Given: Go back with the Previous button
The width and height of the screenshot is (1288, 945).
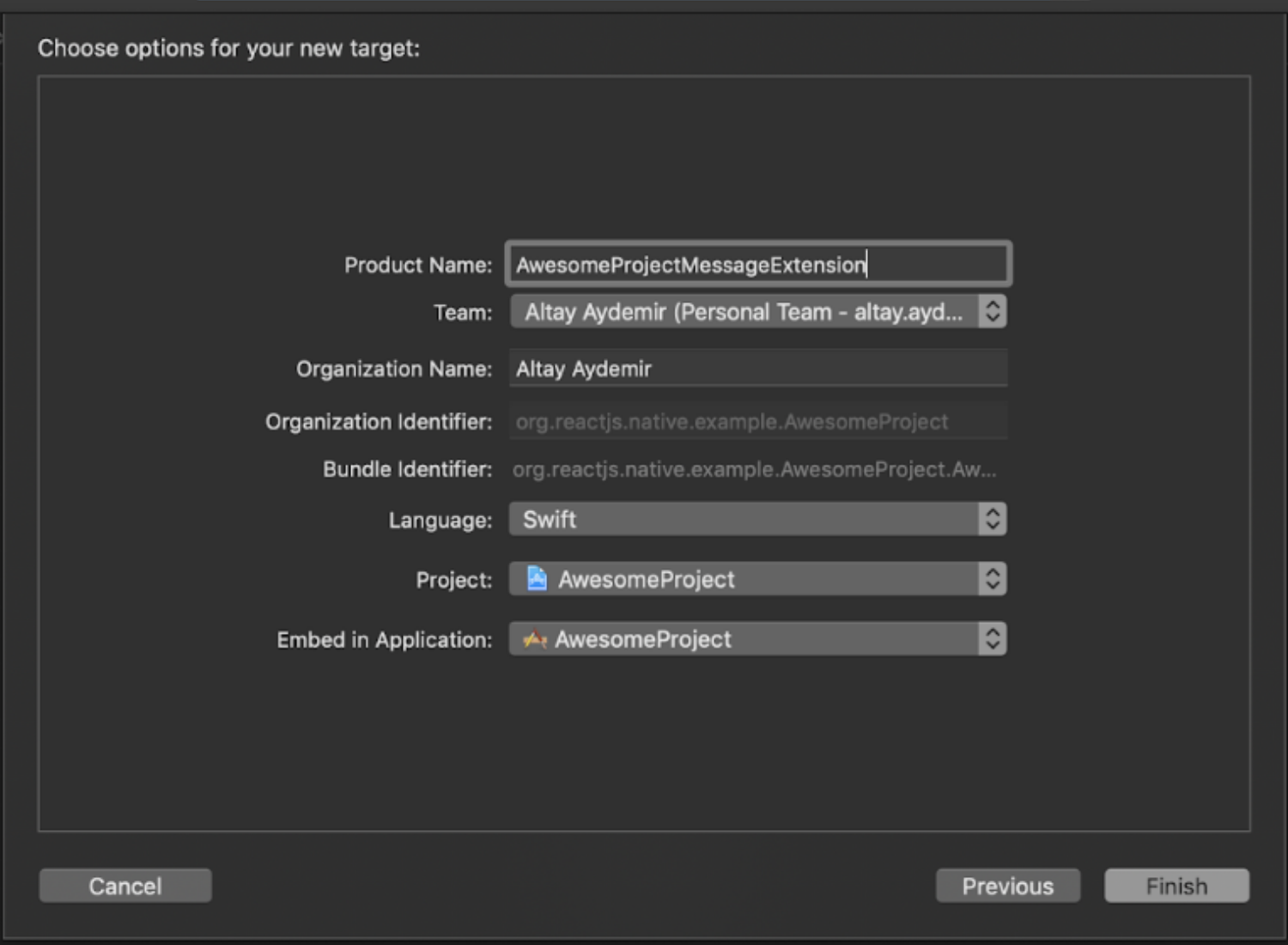Looking at the screenshot, I should click(1008, 886).
